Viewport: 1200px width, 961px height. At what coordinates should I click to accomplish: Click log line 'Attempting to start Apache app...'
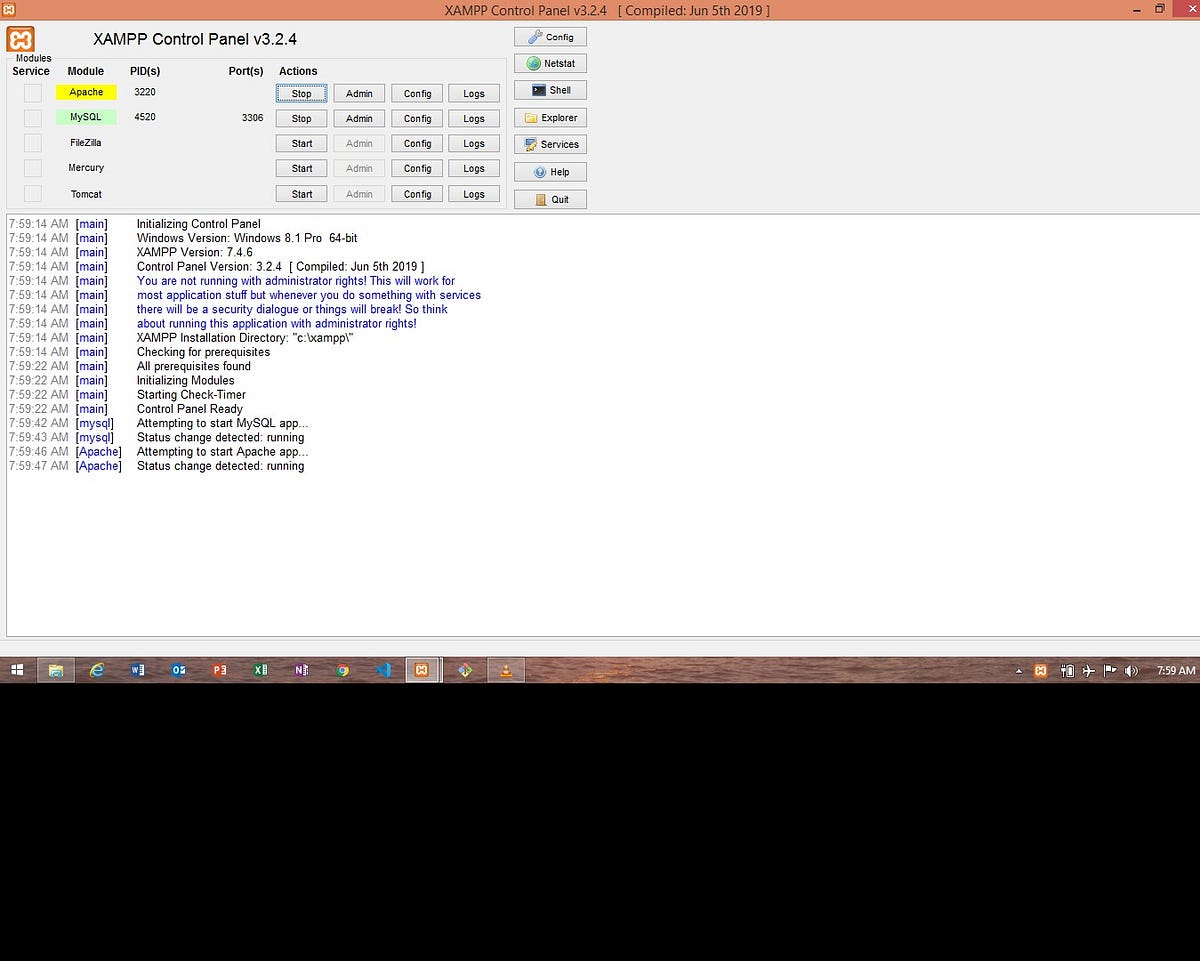click(222, 452)
